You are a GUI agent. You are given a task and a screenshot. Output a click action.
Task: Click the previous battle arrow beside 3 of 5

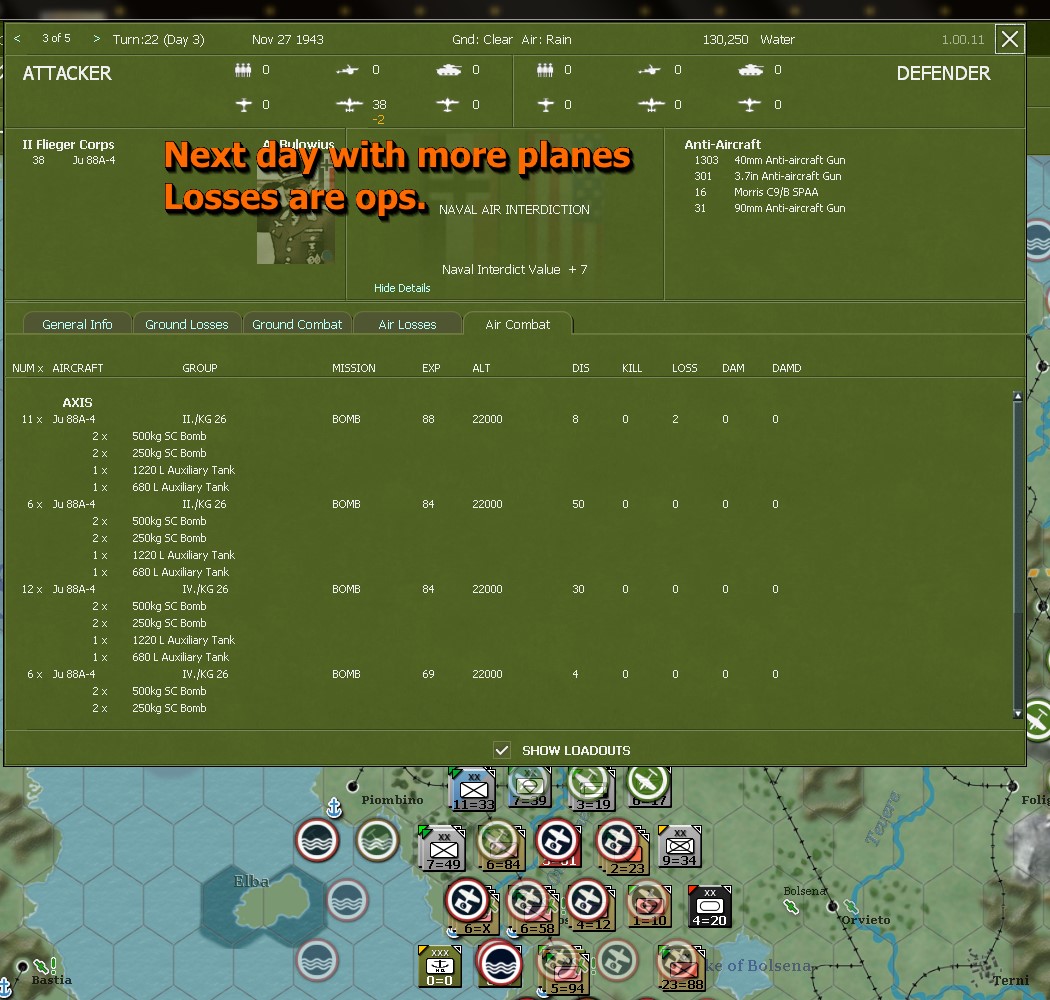pos(16,39)
